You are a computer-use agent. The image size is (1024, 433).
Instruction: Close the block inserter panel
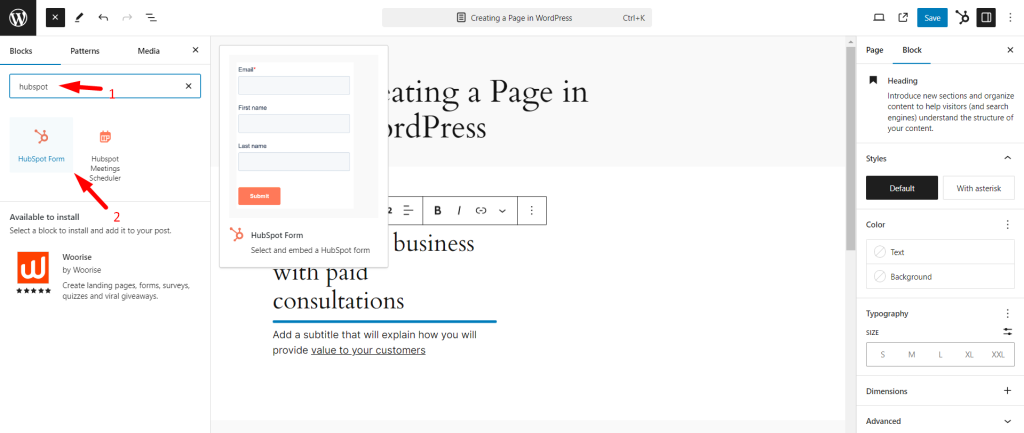(195, 50)
